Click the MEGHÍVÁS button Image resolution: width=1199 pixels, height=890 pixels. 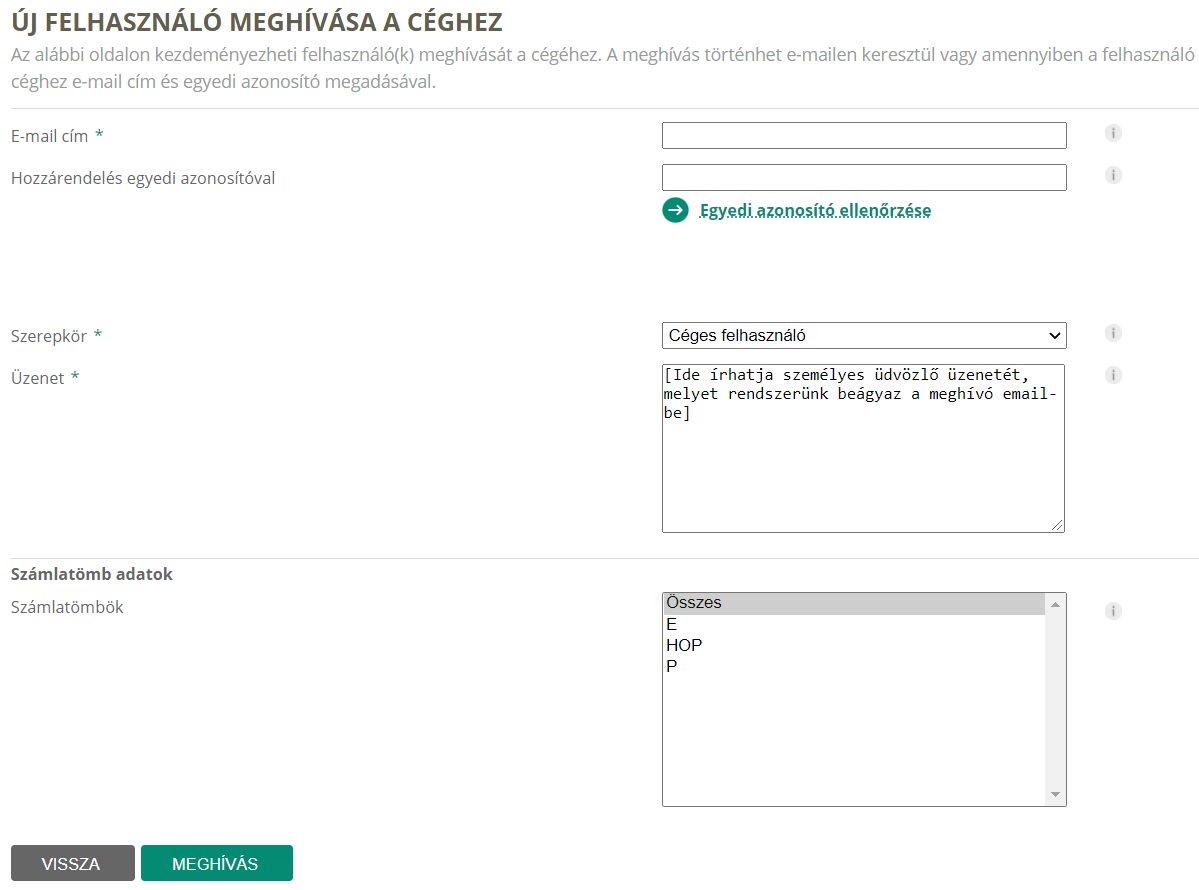click(216, 863)
